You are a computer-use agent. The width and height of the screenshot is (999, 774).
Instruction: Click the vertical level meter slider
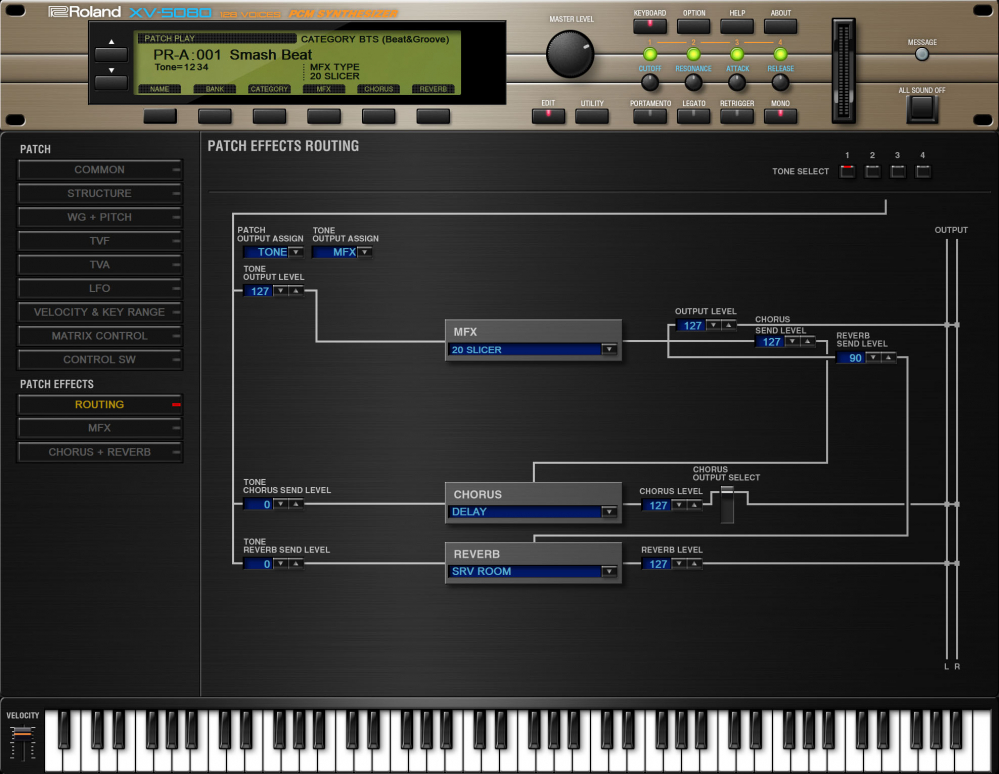843,70
